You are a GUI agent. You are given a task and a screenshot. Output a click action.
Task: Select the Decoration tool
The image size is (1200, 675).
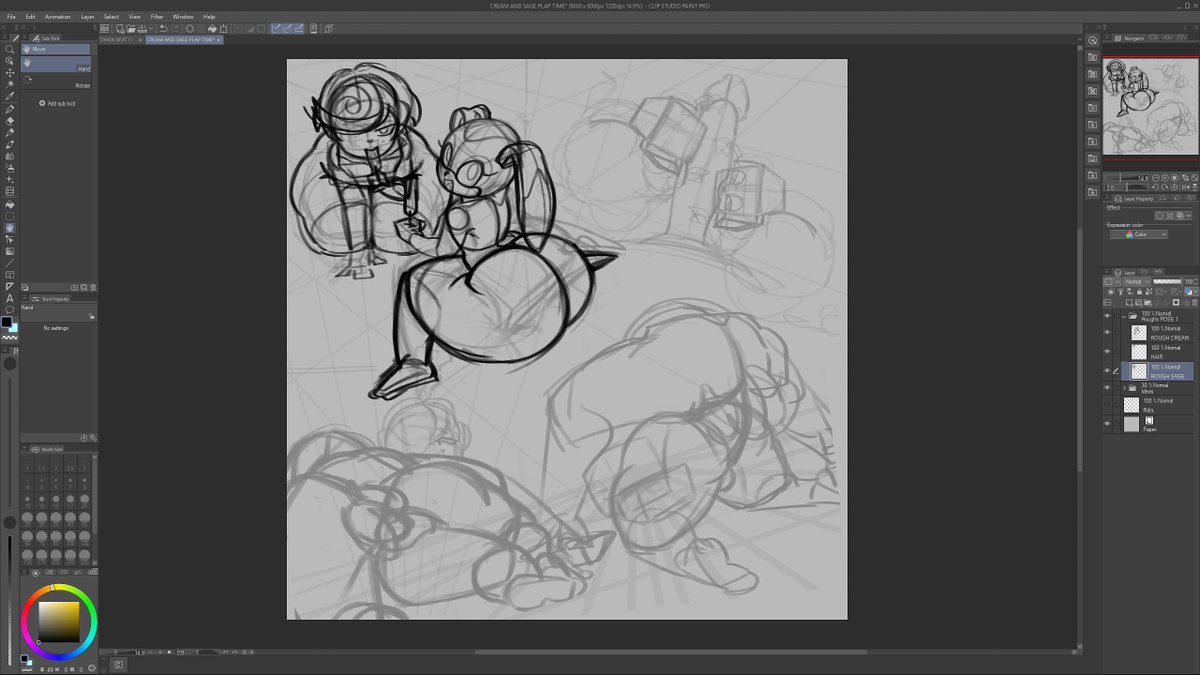pyautogui.click(x=10, y=180)
